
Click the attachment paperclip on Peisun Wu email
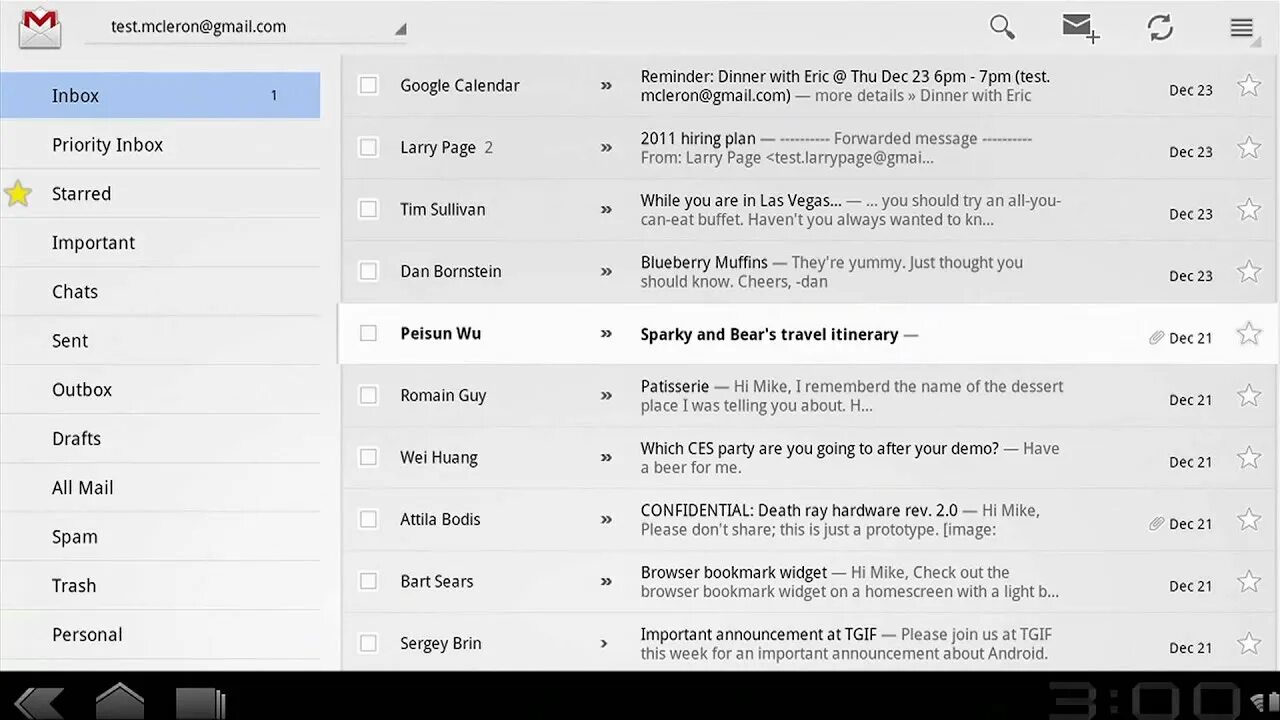tap(1157, 338)
